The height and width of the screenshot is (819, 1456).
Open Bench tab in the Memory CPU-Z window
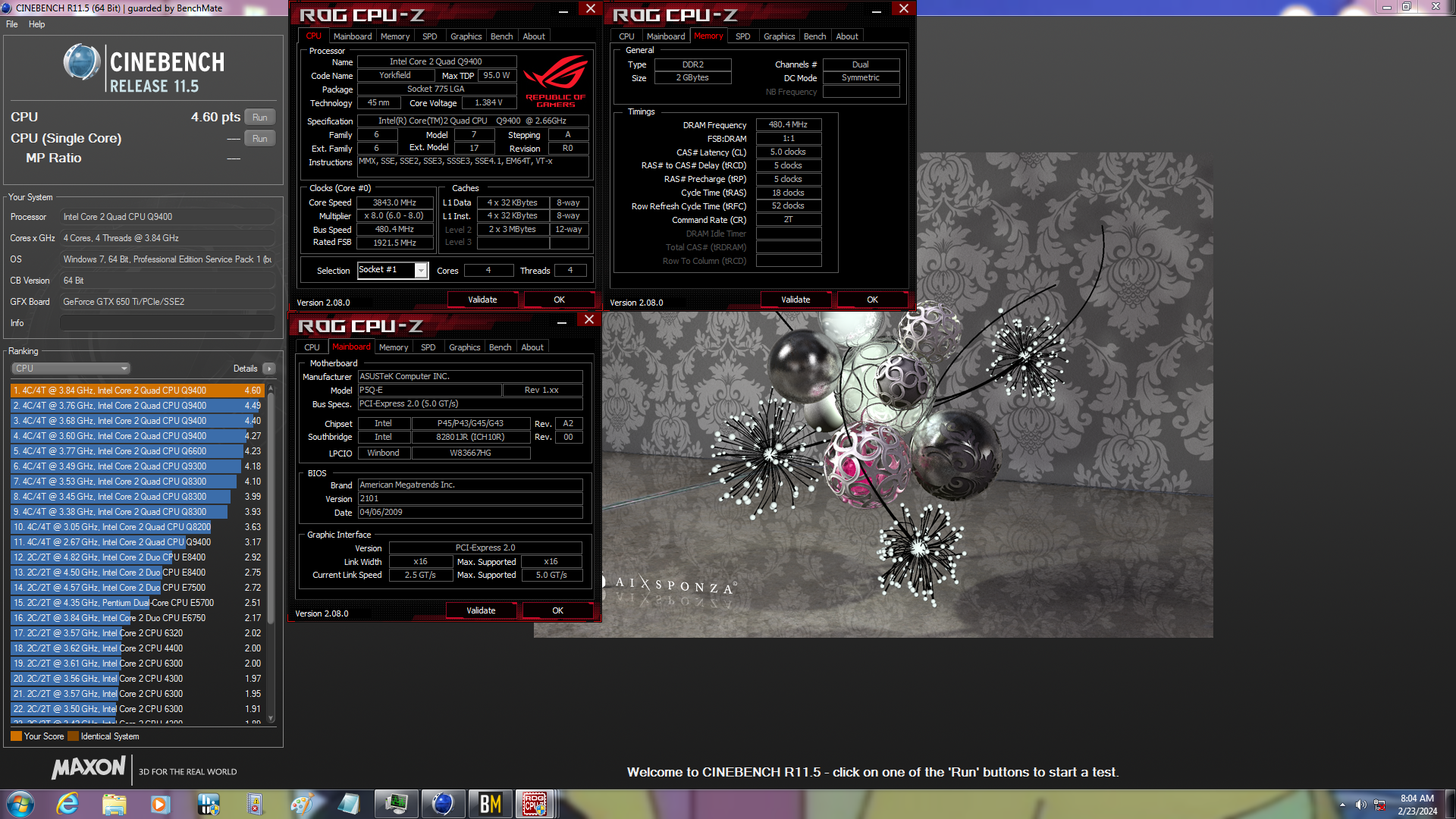[x=815, y=36]
